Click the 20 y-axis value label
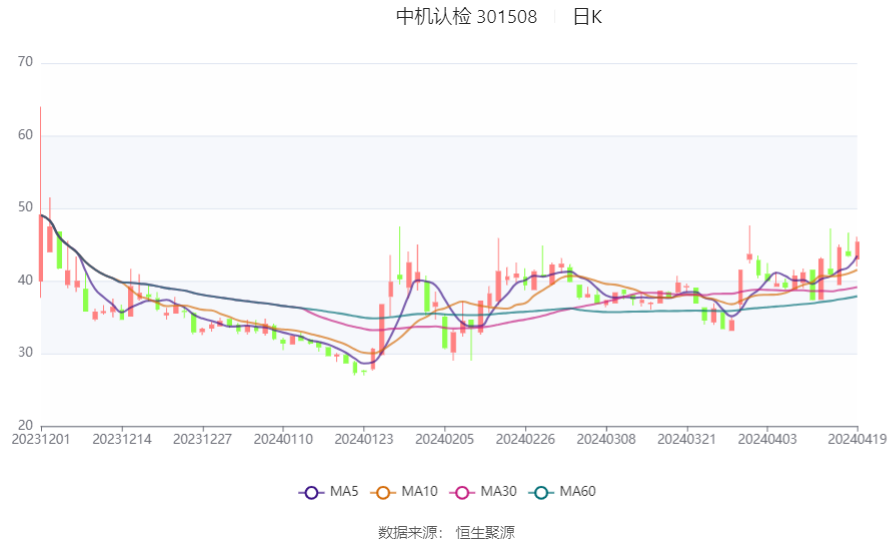Image resolution: width=893 pixels, height=542 pixels. [25, 425]
